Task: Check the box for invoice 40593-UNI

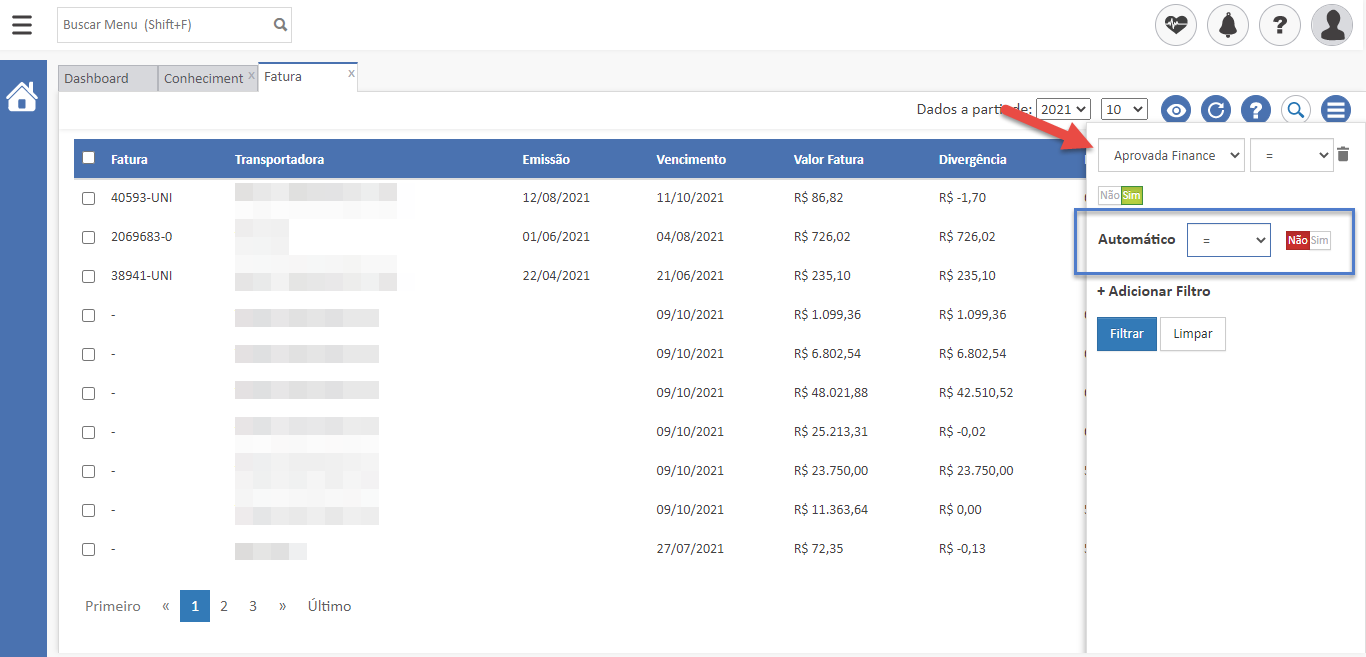Action: tap(88, 198)
